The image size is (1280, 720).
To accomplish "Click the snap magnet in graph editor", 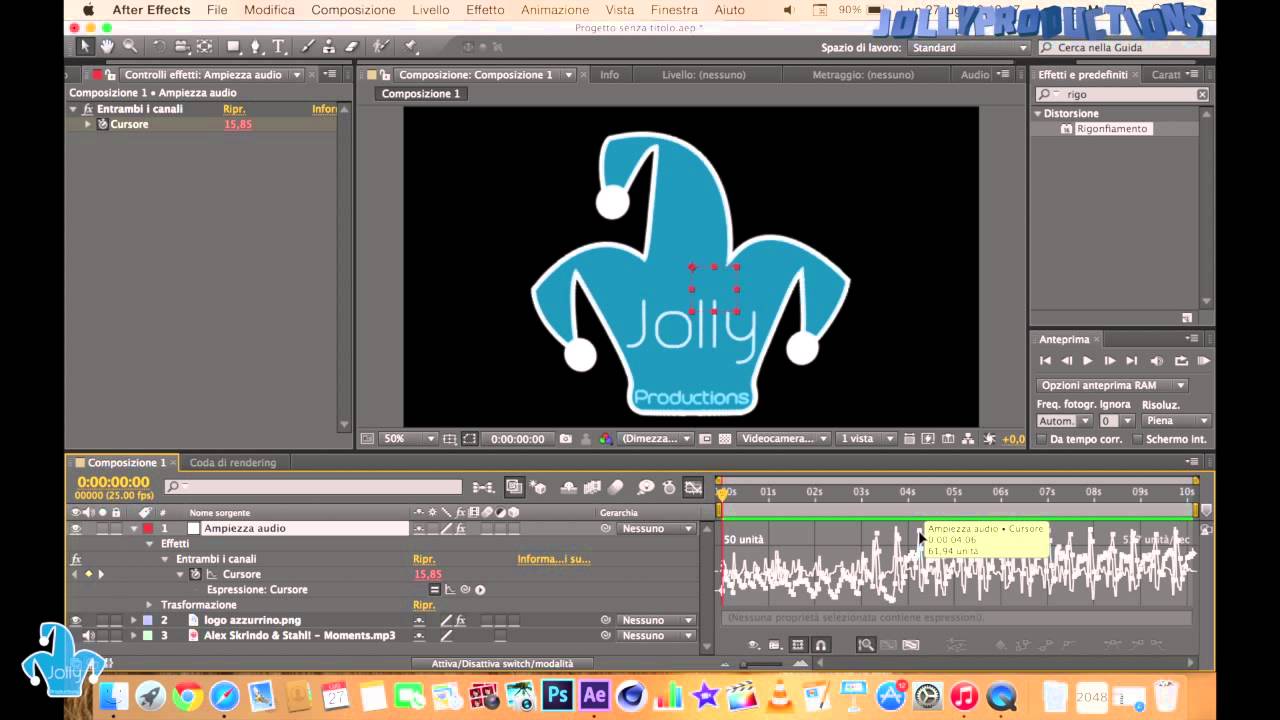I will tap(821, 646).
